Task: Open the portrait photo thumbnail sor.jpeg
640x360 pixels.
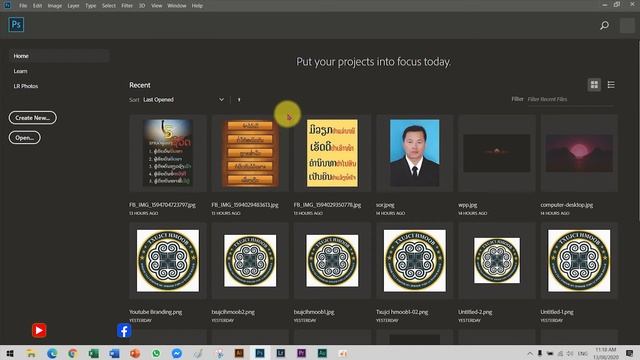Action: (415, 153)
